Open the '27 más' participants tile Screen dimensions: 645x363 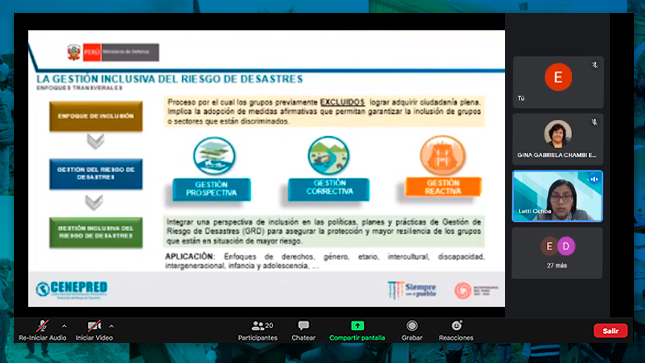(x=557, y=253)
